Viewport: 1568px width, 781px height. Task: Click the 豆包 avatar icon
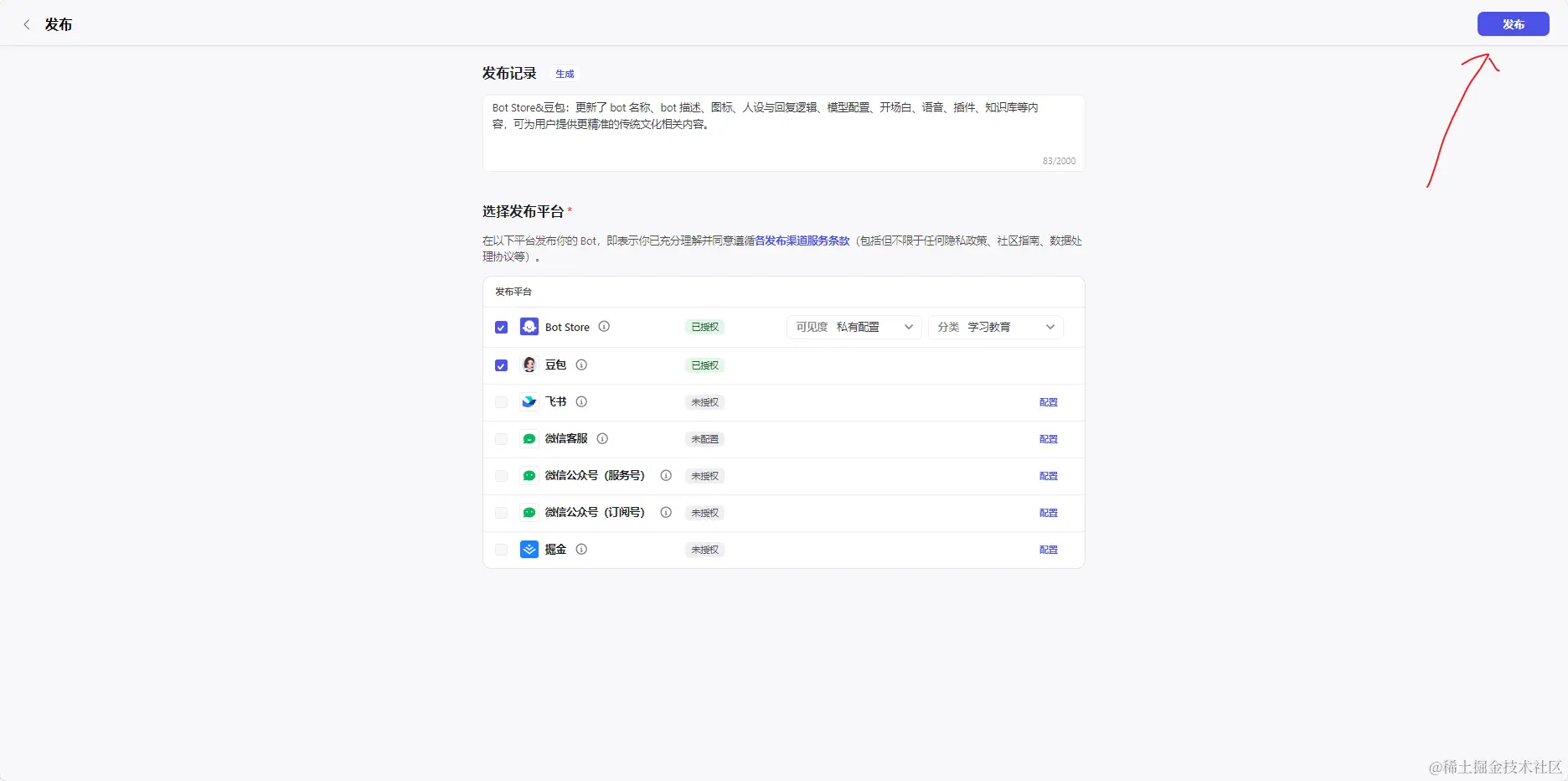pos(529,365)
